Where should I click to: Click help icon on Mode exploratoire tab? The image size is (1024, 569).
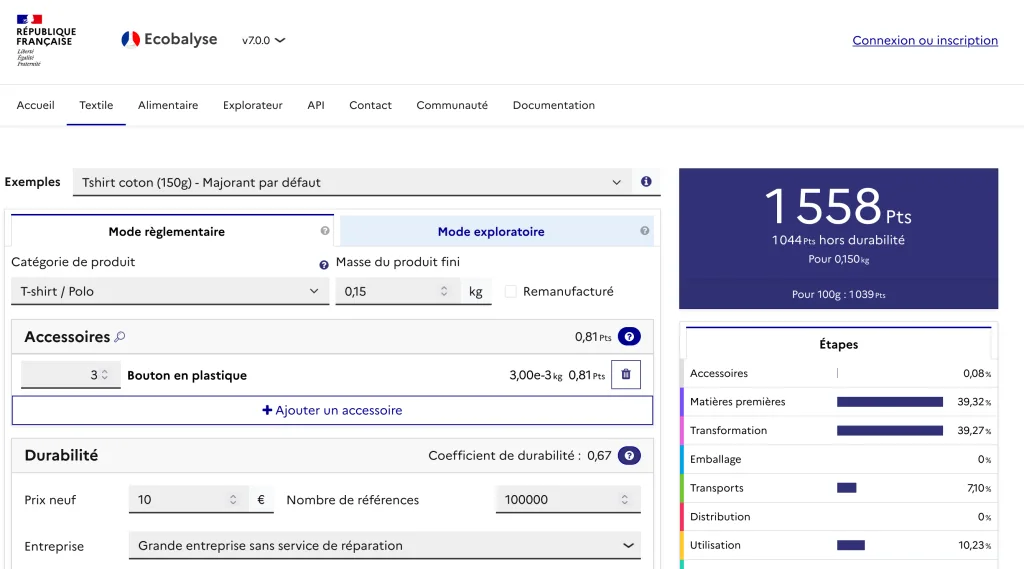[644, 231]
